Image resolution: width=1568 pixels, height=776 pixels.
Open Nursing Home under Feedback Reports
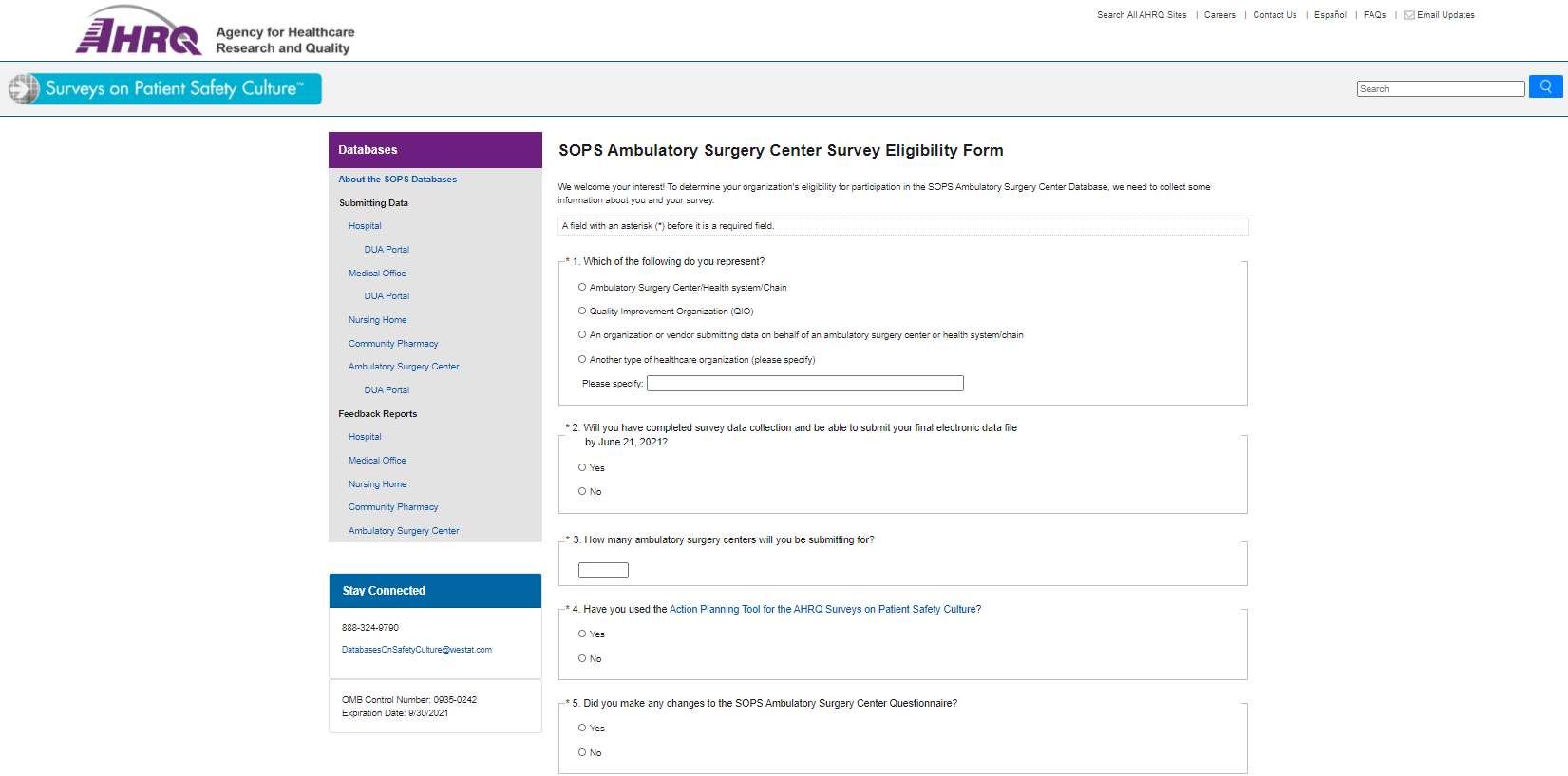click(x=377, y=484)
